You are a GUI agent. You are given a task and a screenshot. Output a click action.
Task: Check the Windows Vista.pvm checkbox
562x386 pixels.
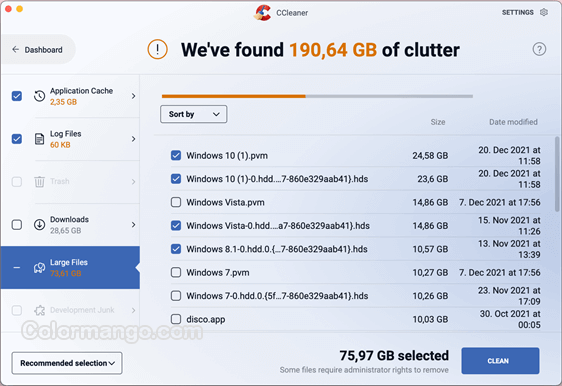(176, 202)
